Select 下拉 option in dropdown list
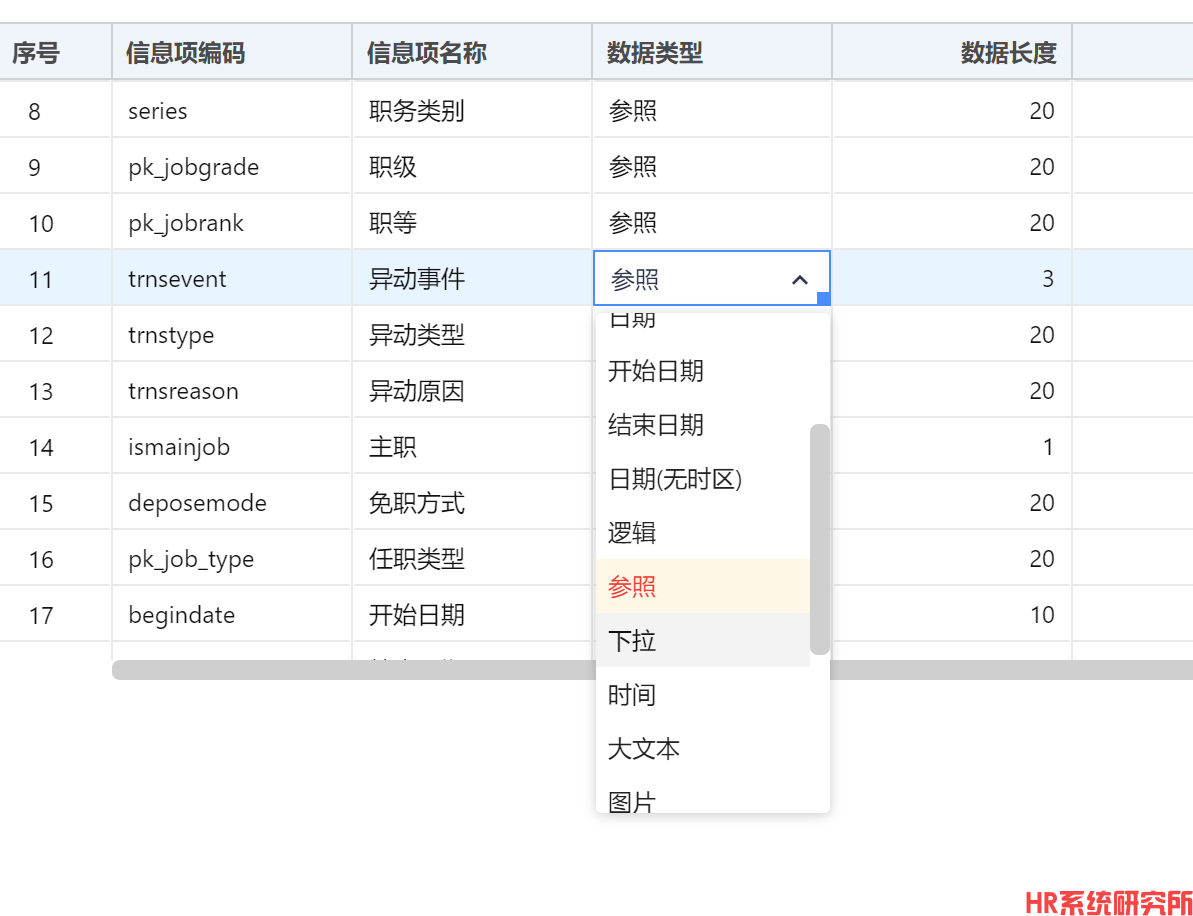Image resolution: width=1193 pixels, height=916 pixels. tap(632, 640)
